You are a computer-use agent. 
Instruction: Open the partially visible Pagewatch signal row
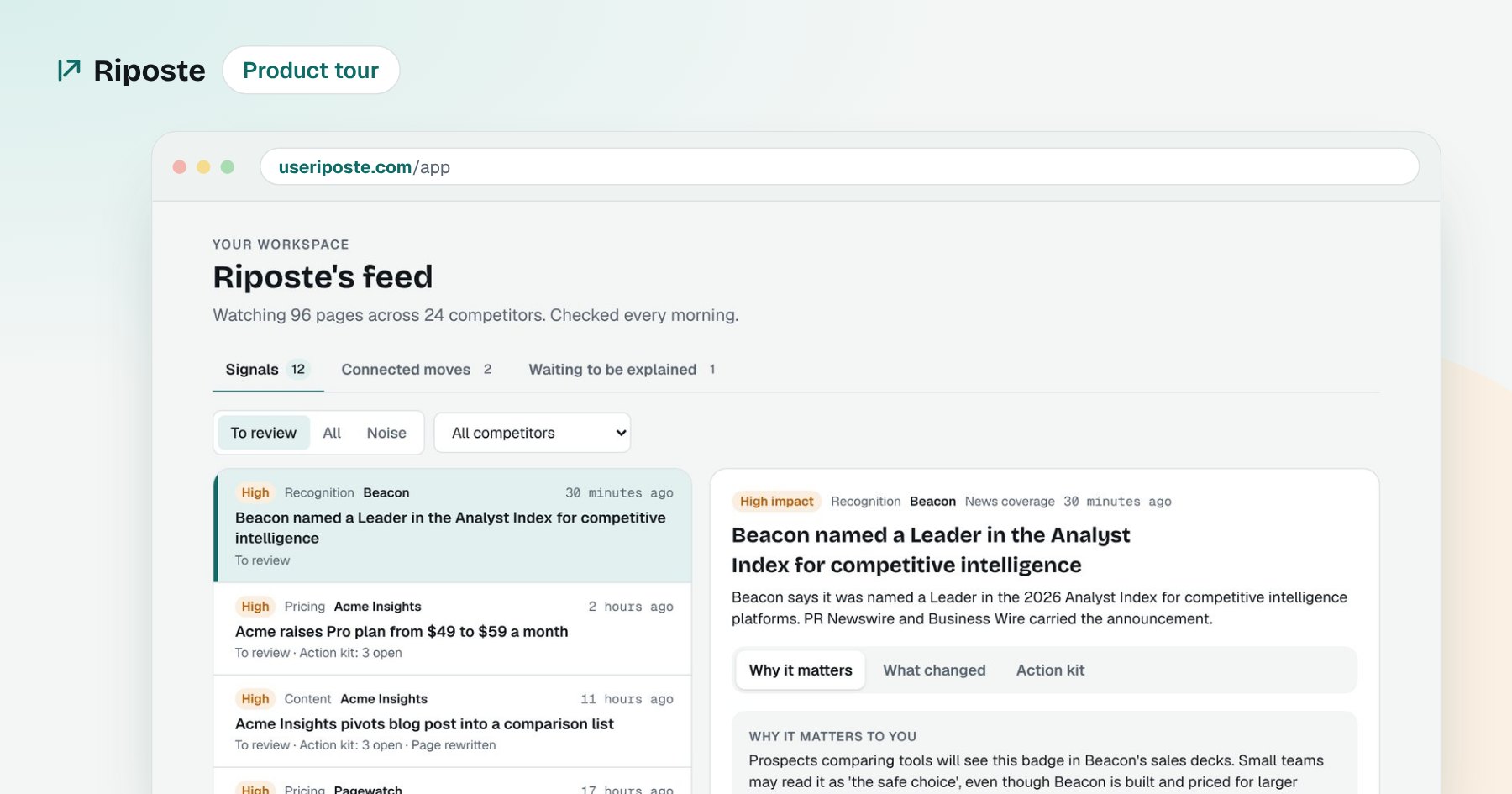point(453,782)
